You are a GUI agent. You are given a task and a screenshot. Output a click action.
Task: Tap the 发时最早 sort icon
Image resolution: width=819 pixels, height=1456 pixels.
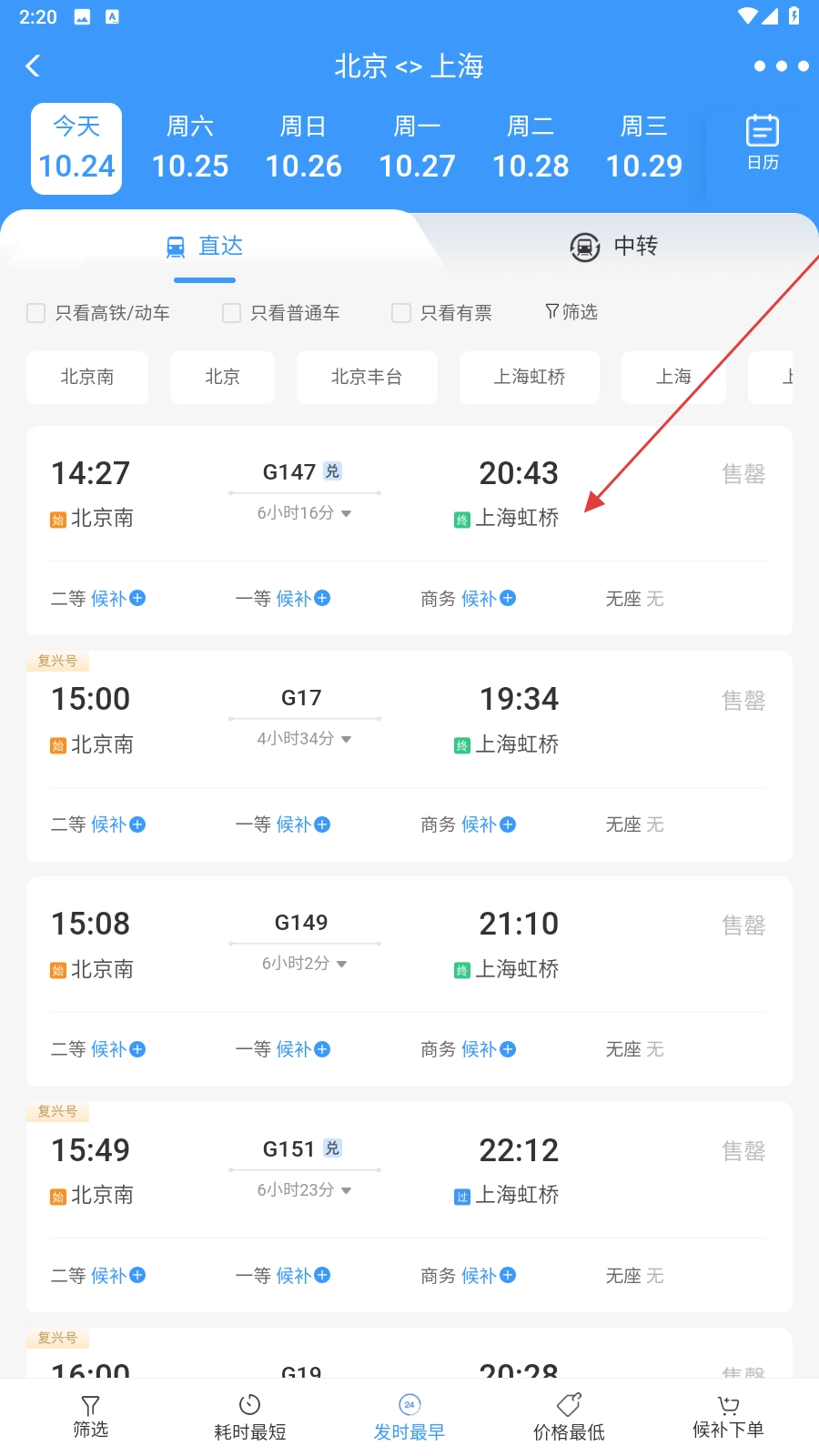pos(409,1405)
